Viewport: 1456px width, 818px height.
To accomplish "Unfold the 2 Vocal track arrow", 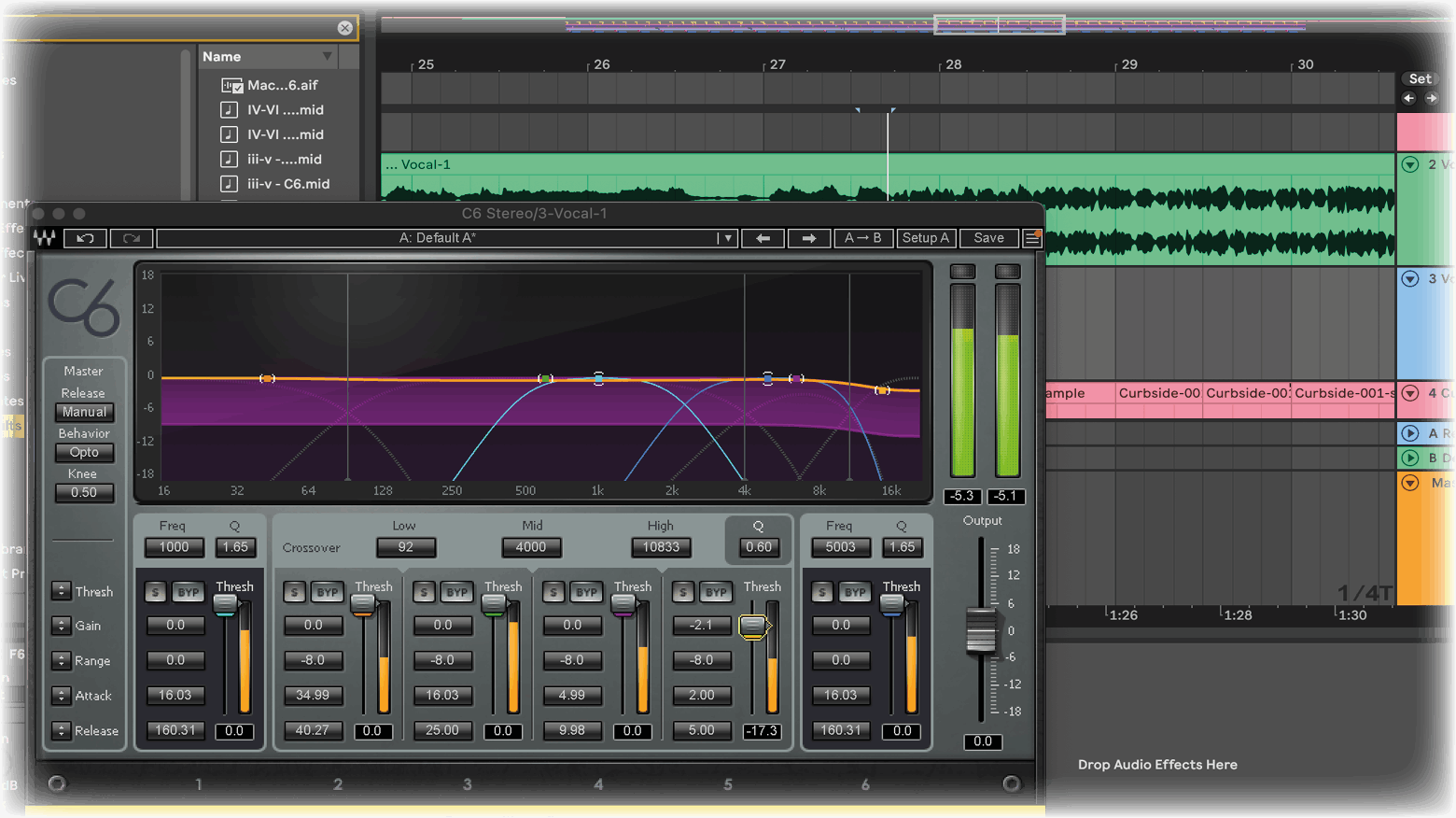I will point(1410,164).
